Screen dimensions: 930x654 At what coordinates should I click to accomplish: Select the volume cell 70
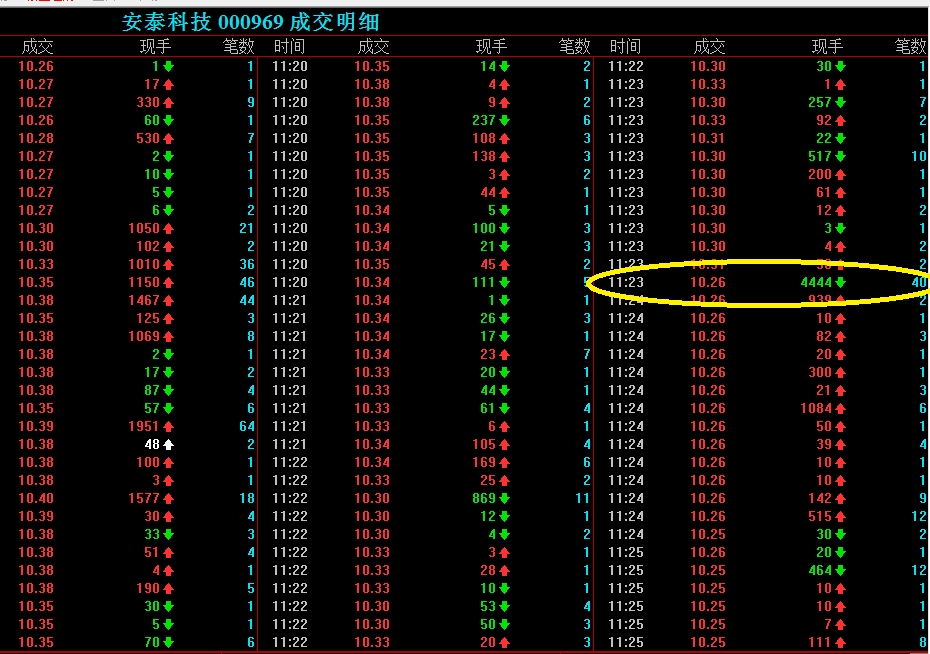click(152, 642)
